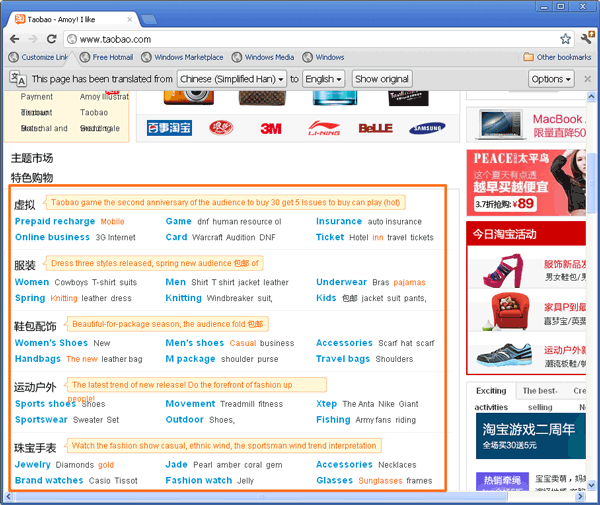The image size is (600, 505).
Task: Open the Underwear category link
Action: pyautogui.click(x=341, y=282)
